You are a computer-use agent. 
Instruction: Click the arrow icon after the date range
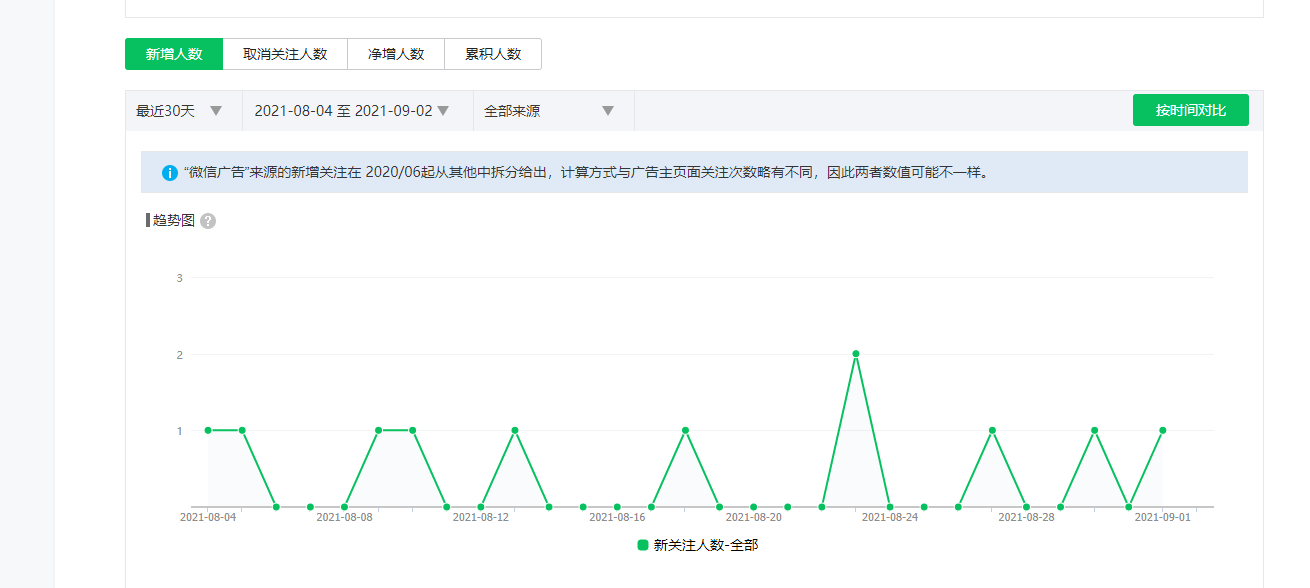point(443,111)
